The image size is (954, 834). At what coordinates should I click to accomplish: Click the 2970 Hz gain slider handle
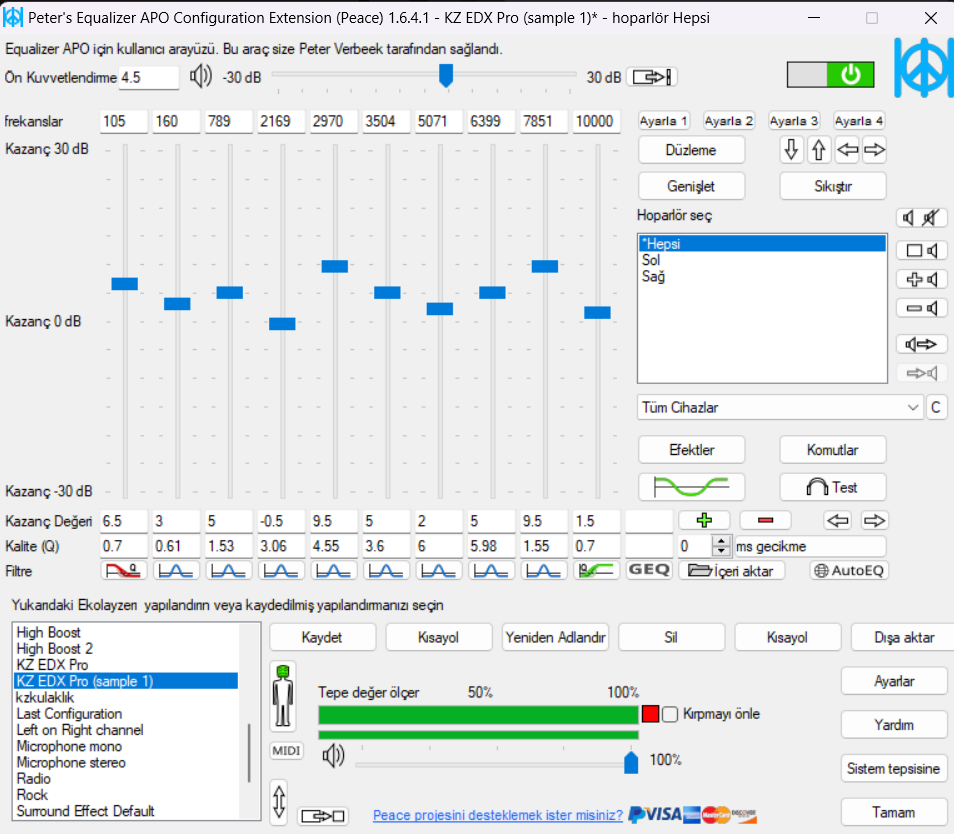click(335, 266)
